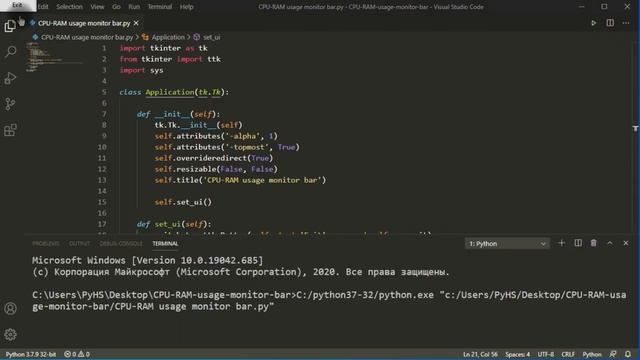Click the 'self.set_ui()' code line

click(183, 202)
